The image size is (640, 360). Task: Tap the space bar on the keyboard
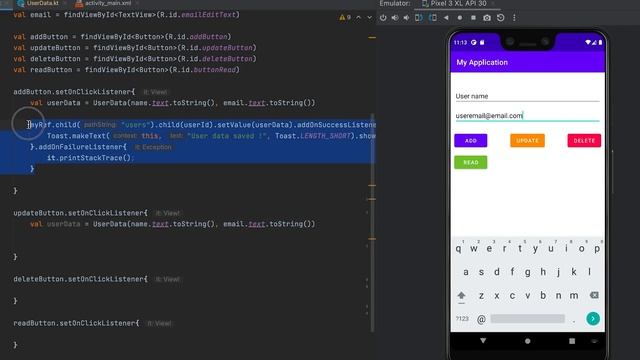coord(527,319)
